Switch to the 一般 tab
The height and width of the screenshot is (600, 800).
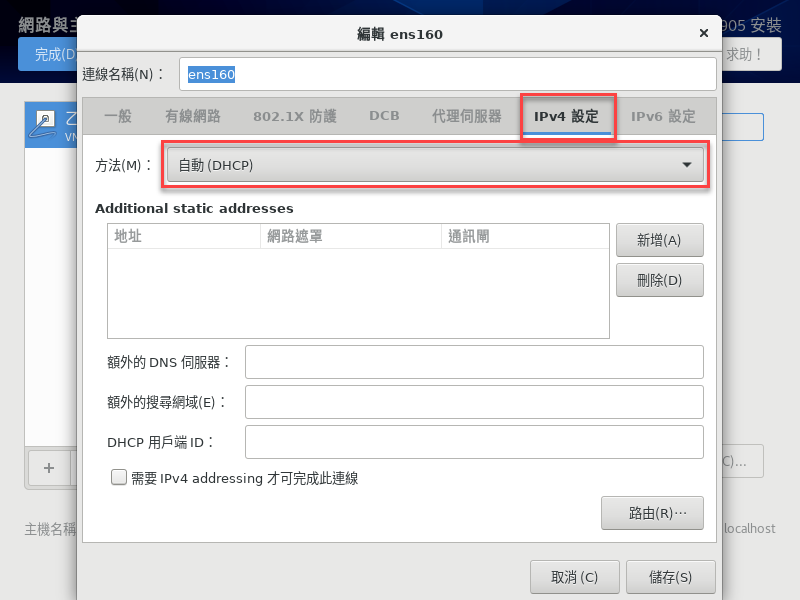pyautogui.click(x=118, y=116)
